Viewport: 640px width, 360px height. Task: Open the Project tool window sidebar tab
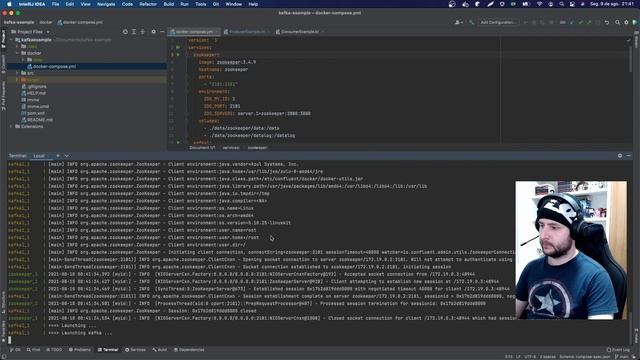pos(3,39)
